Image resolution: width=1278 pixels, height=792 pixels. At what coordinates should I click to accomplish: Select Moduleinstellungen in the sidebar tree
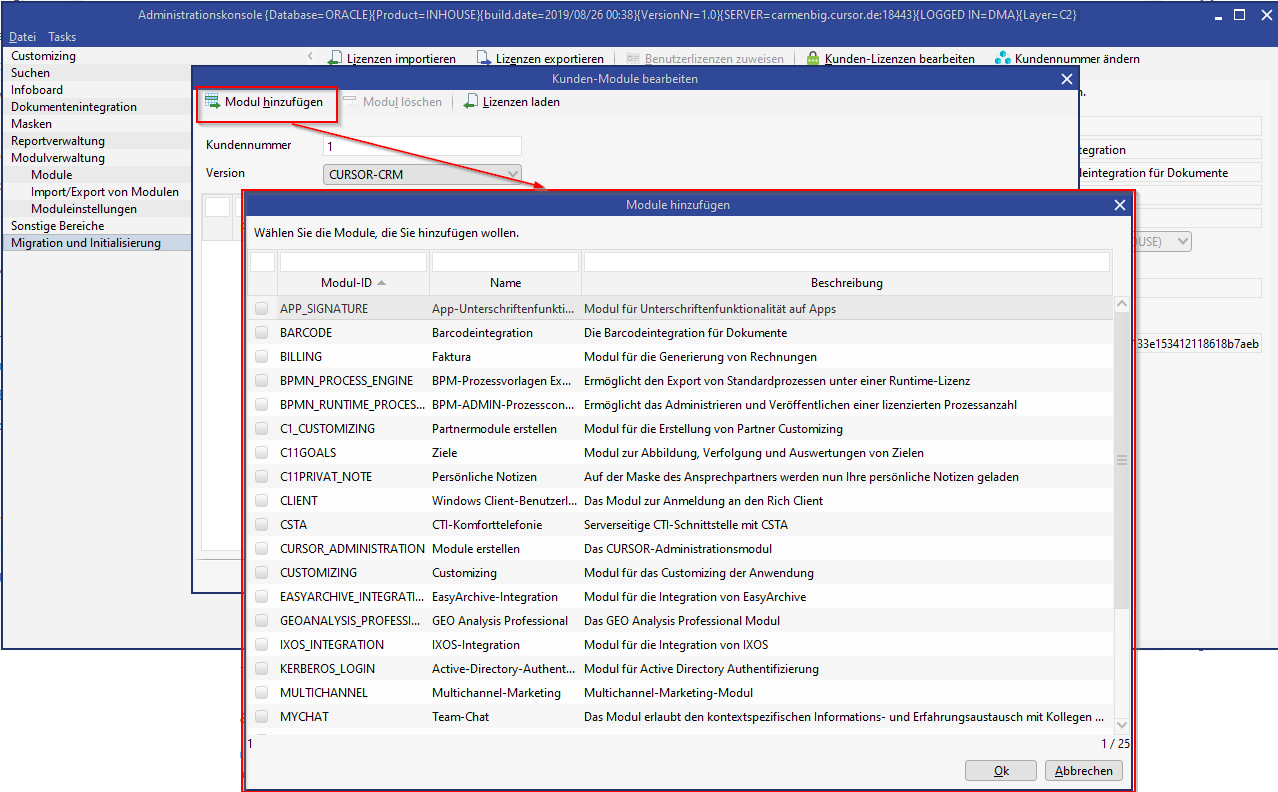[84, 209]
